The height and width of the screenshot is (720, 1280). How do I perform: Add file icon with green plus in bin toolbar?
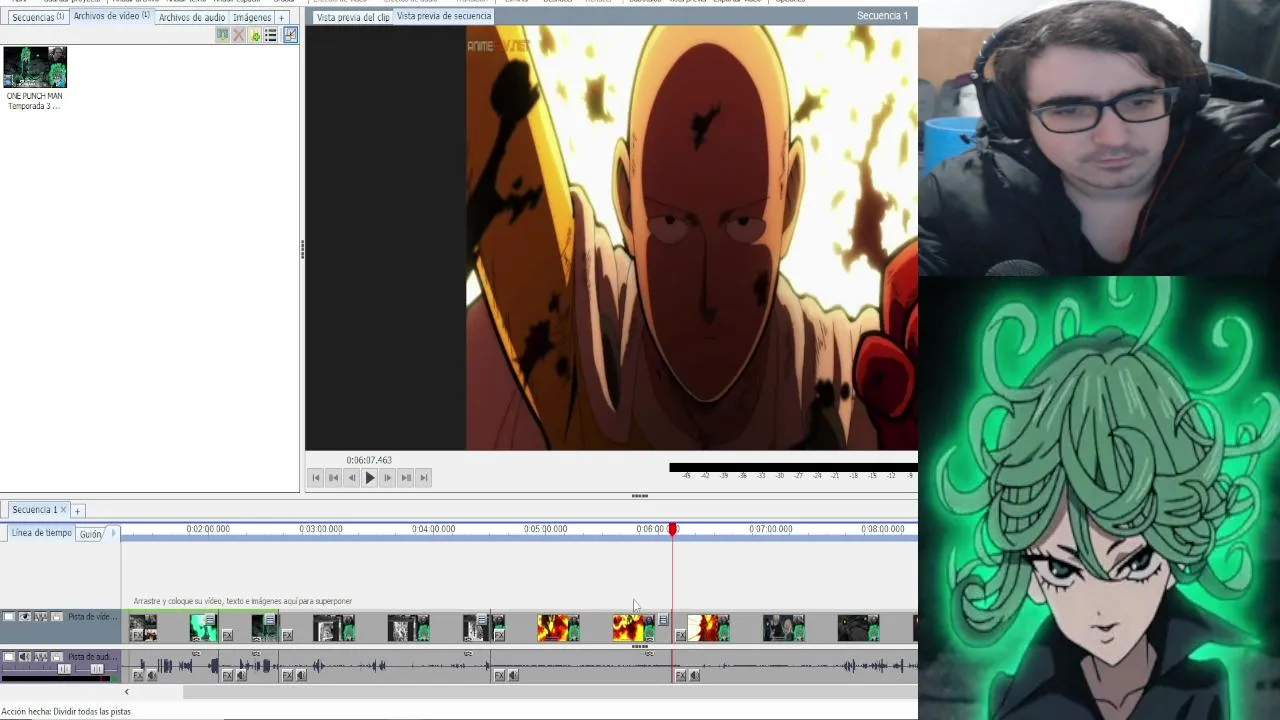(x=255, y=35)
